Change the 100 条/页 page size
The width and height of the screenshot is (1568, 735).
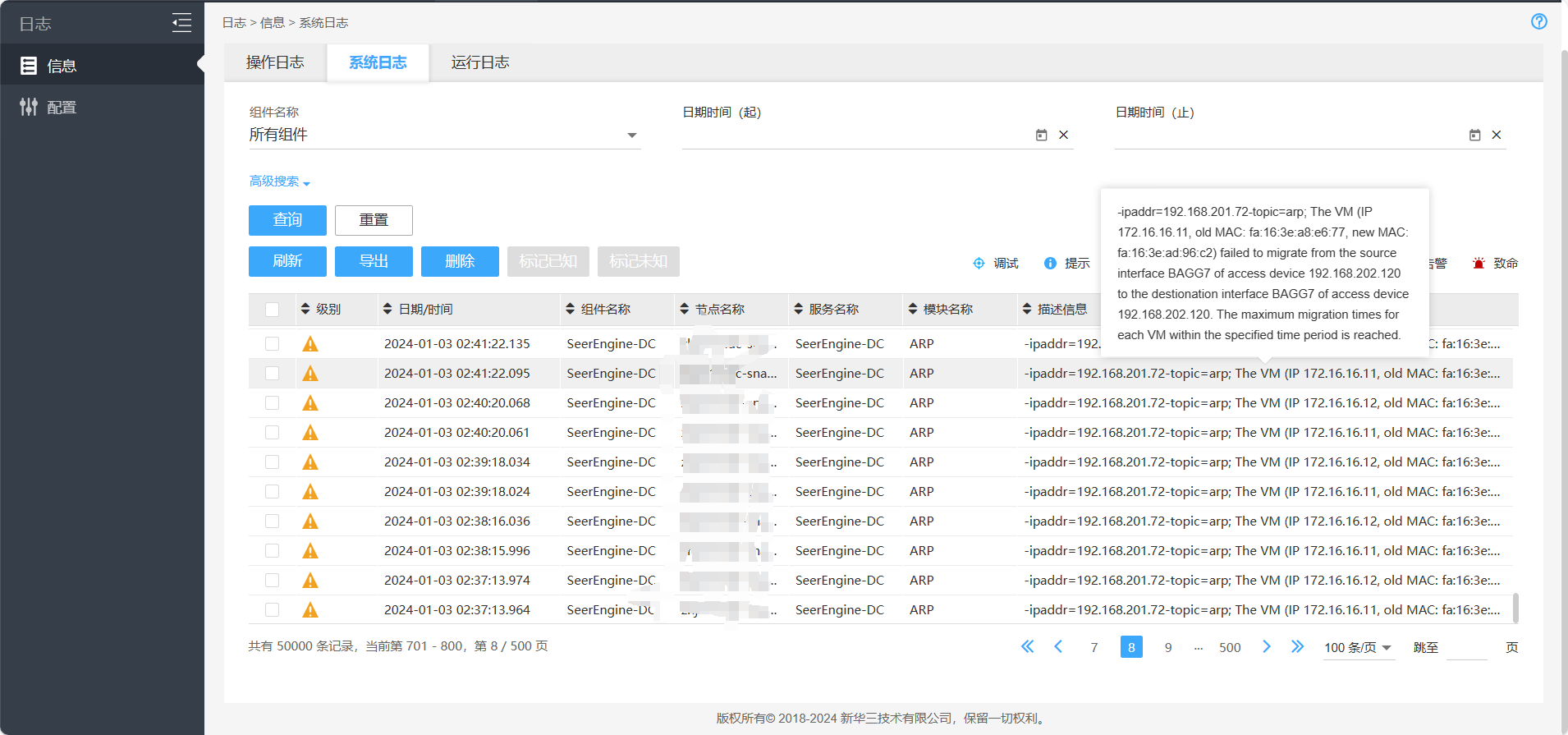[x=1357, y=648]
